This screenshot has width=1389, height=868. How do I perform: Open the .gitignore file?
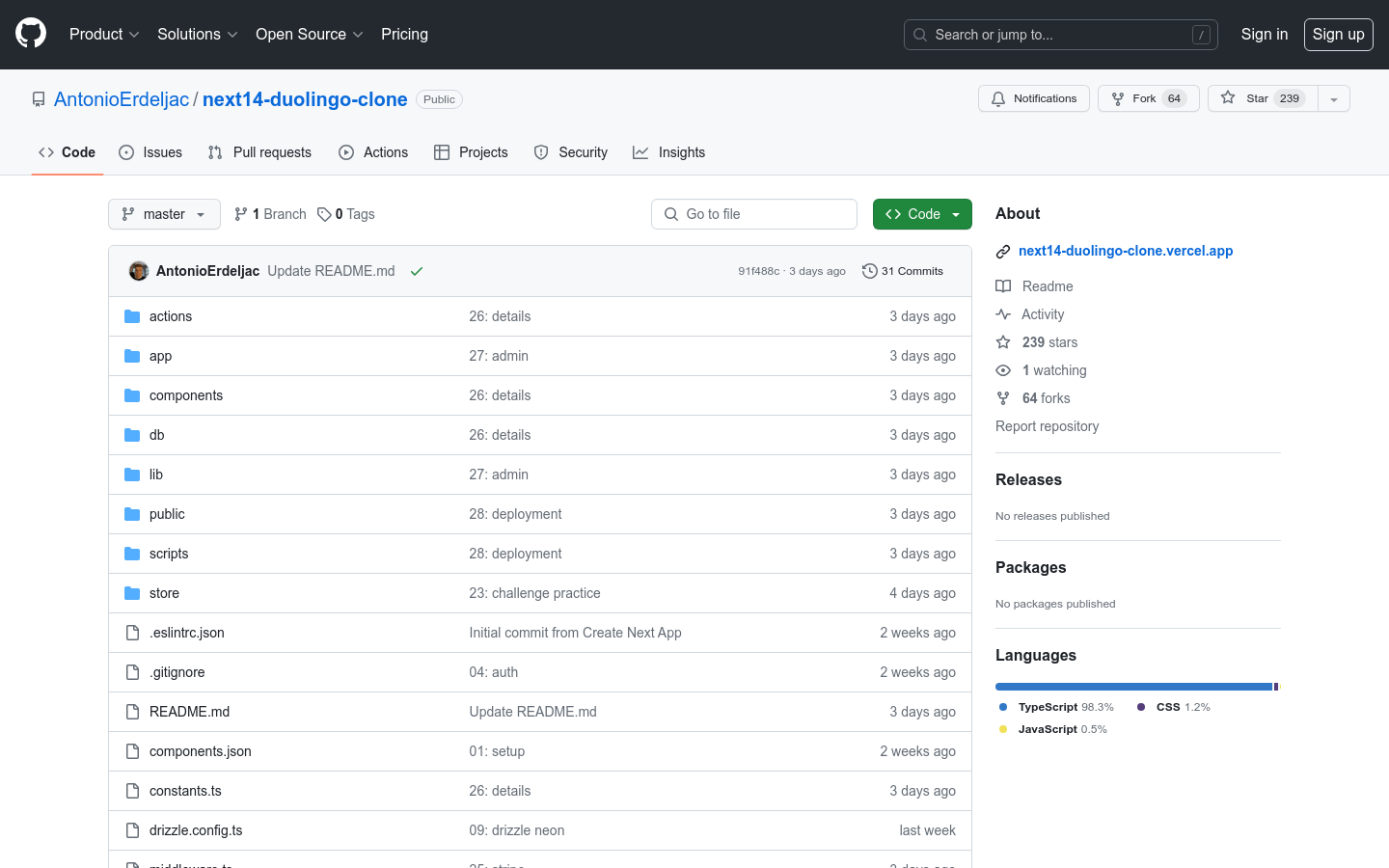point(177,672)
